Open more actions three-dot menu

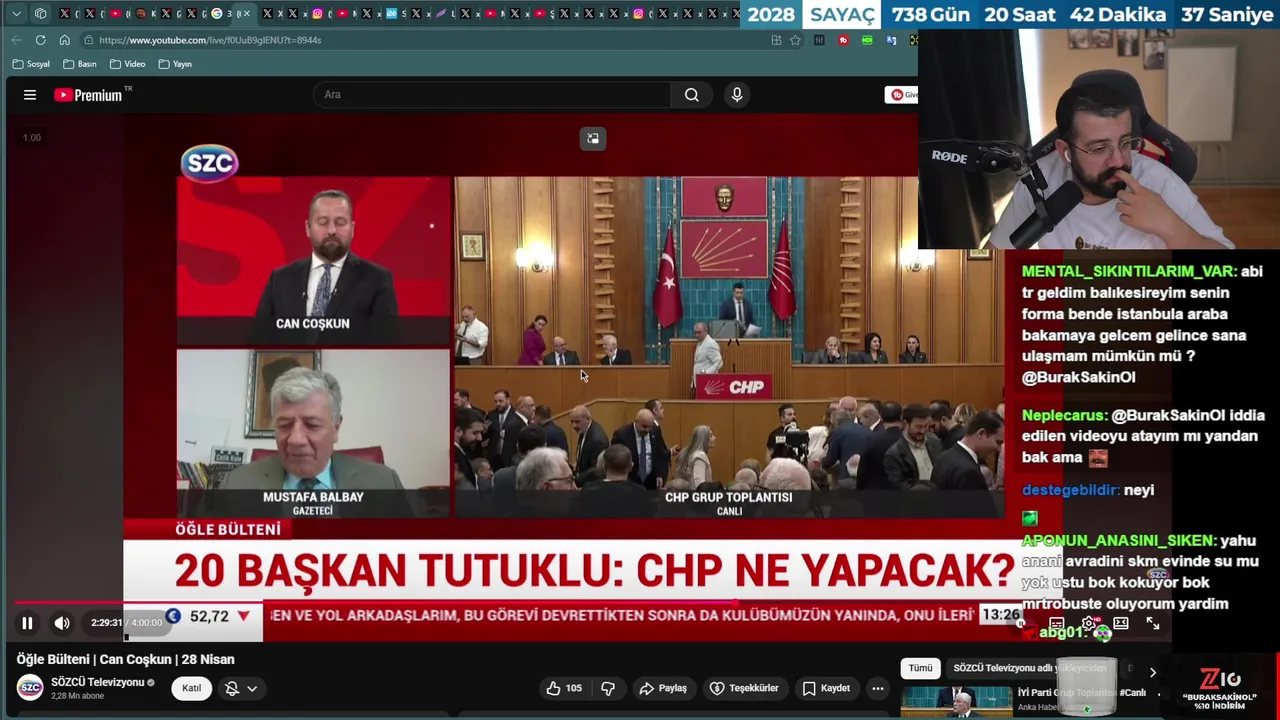coord(877,688)
